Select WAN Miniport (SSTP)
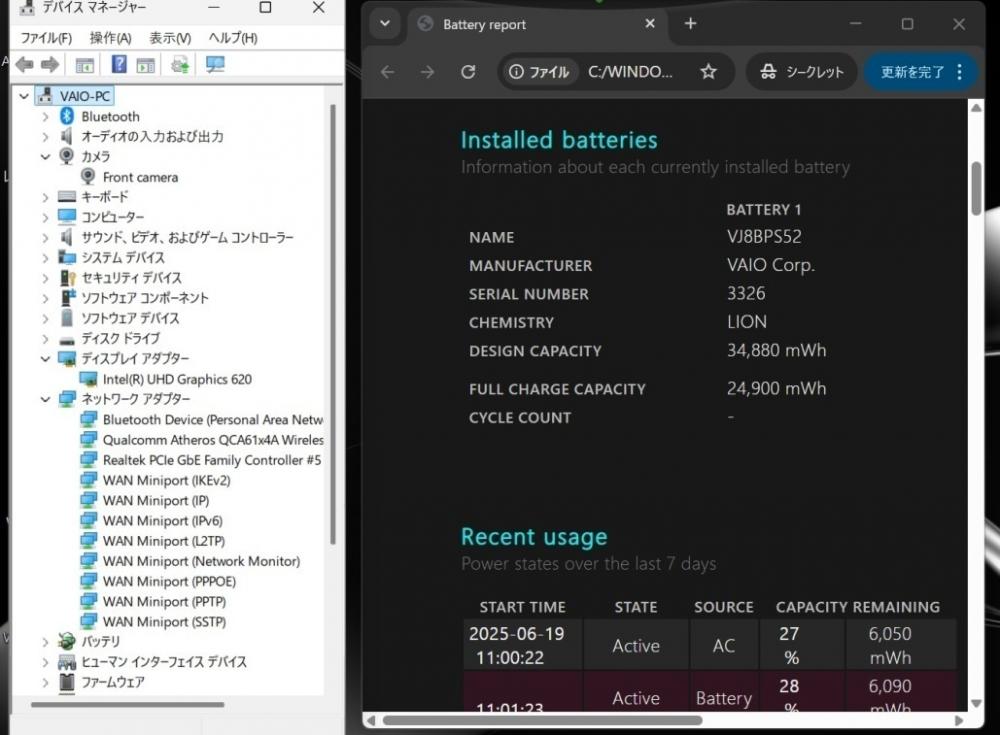The image size is (1000, 735). coord(165,621)
